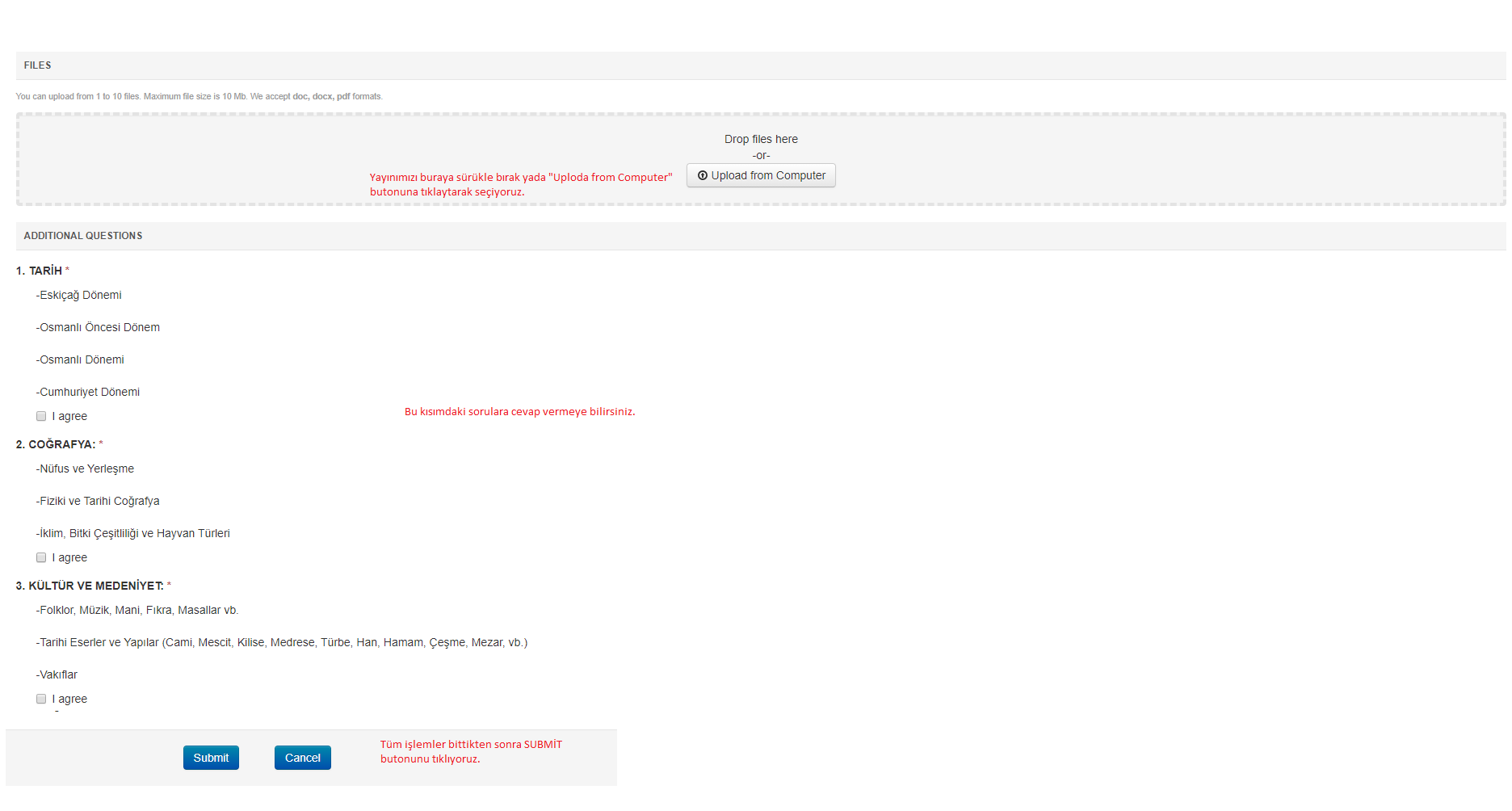Click the '-Tarihi Eserler ve Yapılar' line
The image size is (1512, 811).
[x=281, y=642]
